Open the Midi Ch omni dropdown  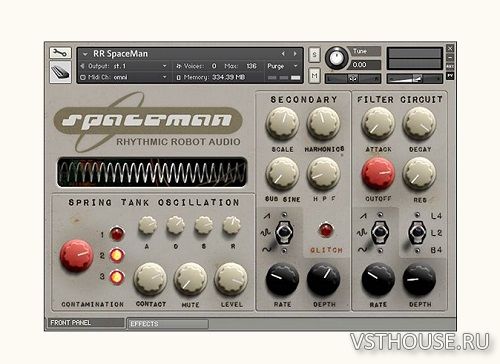(x=124, y=77)
